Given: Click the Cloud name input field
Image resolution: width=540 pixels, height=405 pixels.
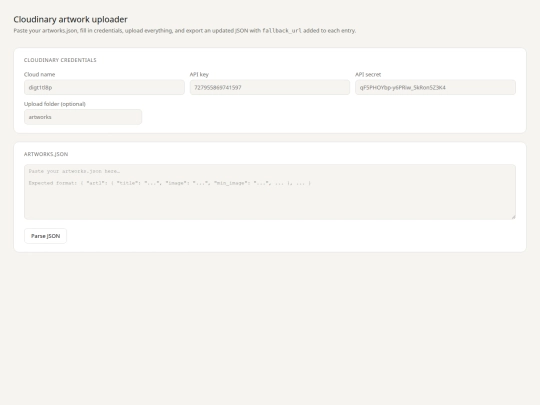Looking at the screenshot, I should pos(104,87).
